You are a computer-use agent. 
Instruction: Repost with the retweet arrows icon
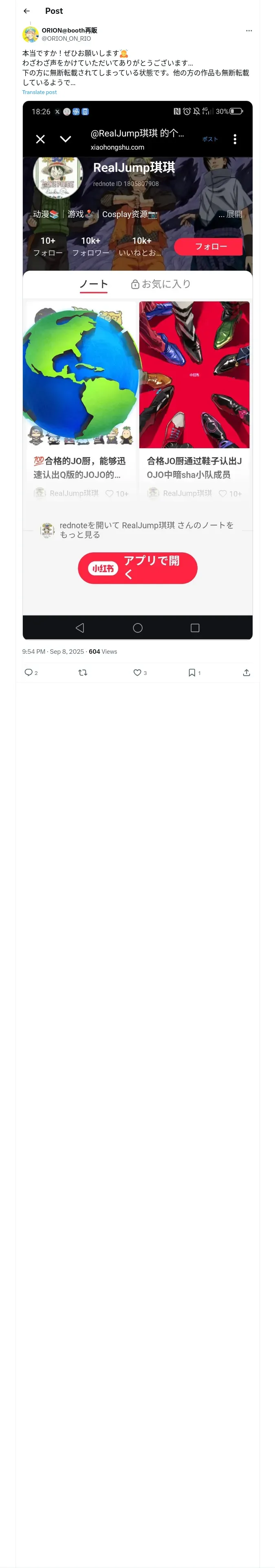click(83, 672)
